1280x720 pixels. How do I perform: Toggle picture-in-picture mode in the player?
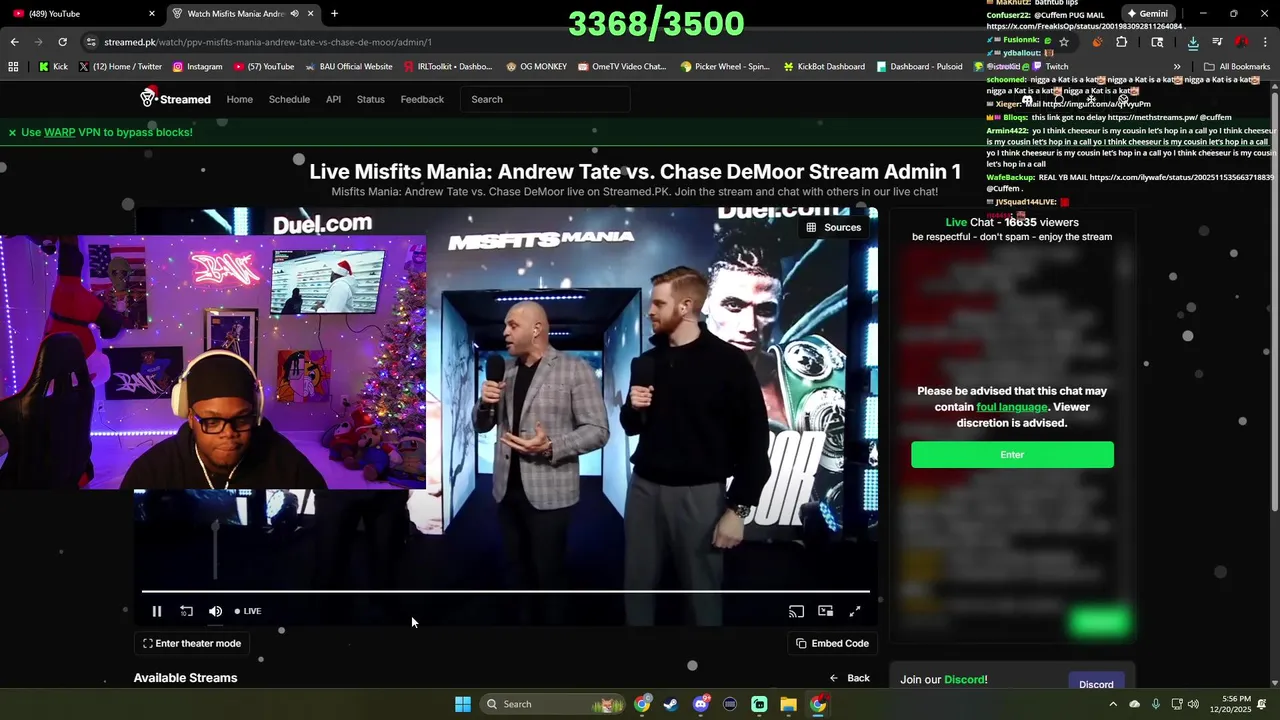825,611
